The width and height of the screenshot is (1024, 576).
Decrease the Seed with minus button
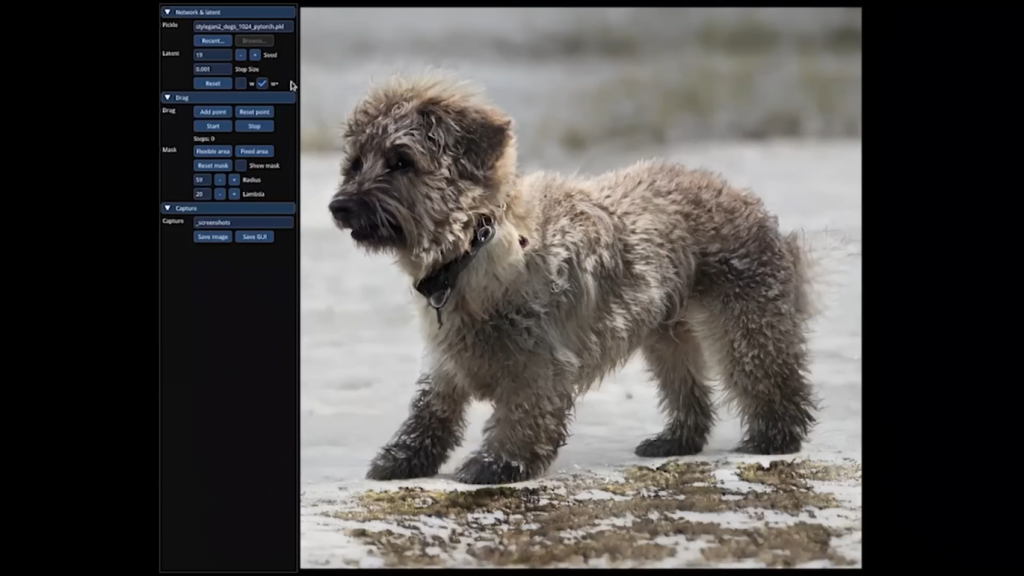click(x=241, y=55)
